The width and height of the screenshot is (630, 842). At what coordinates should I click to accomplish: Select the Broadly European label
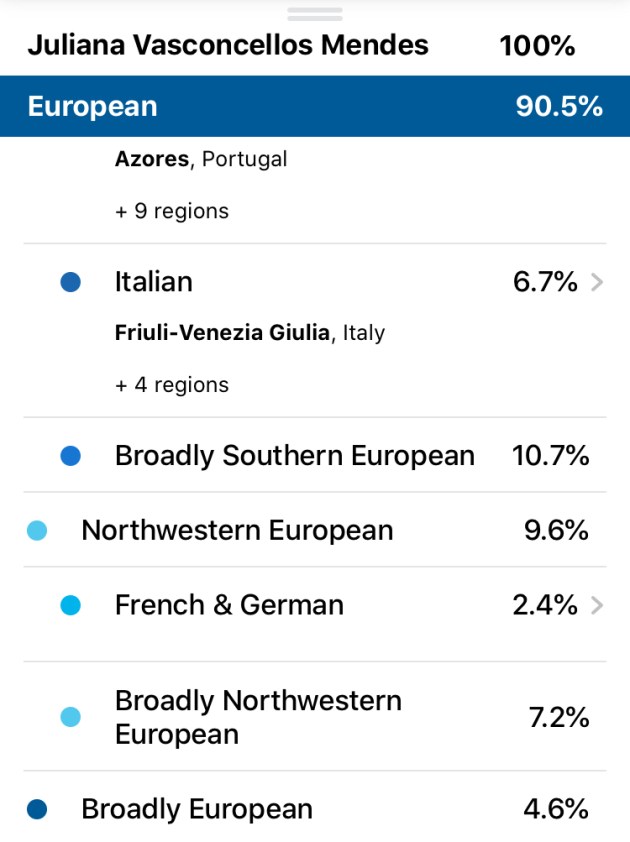point(197,809)
